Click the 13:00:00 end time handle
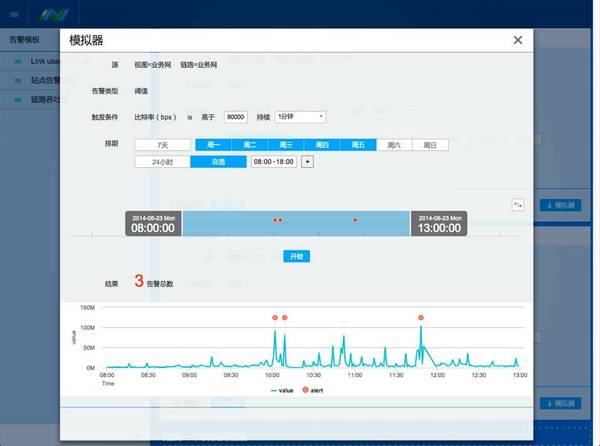 439,223
